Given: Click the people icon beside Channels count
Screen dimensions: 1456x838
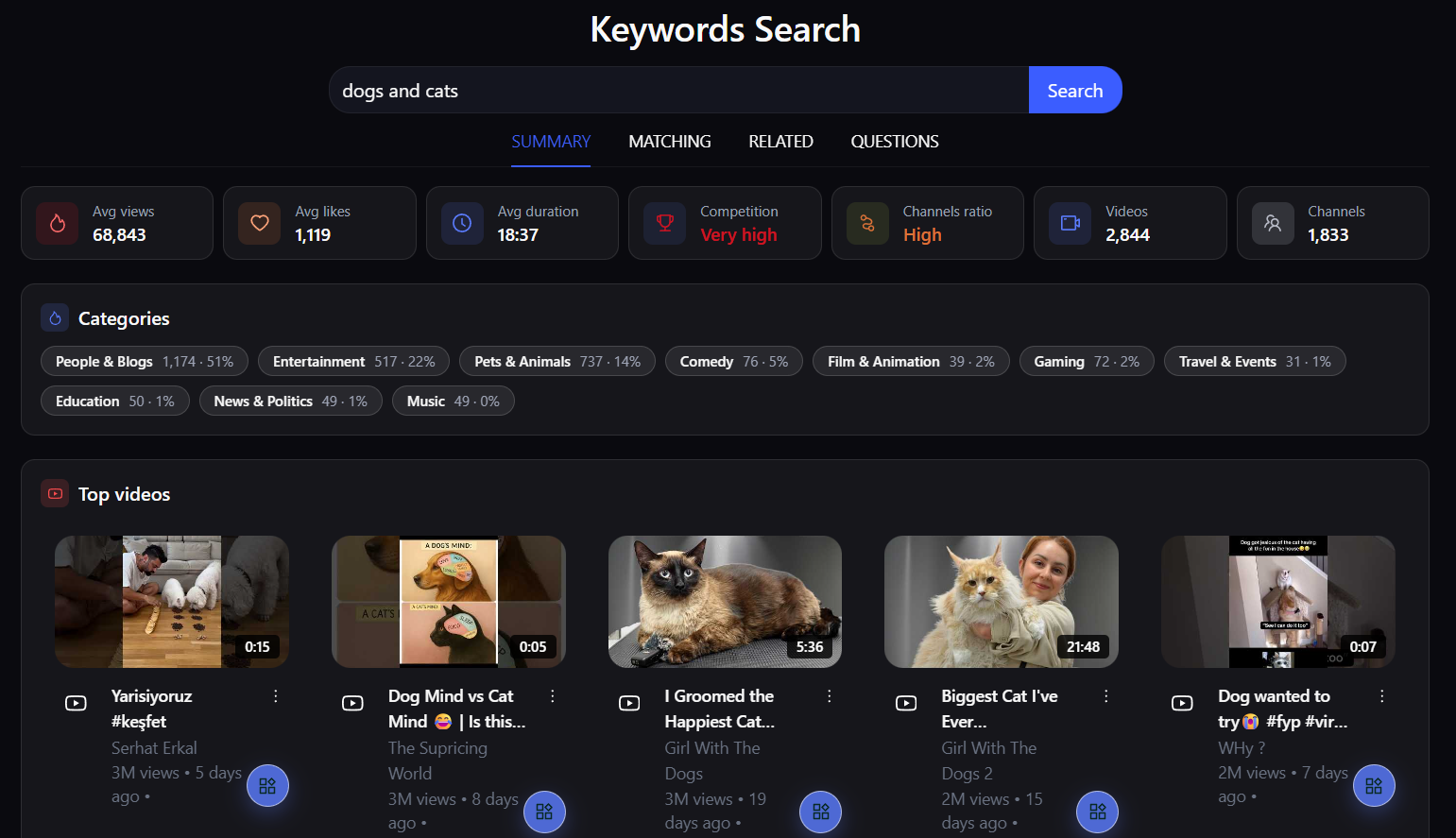Looking at the screenshot, I should tap(1273, 223).
